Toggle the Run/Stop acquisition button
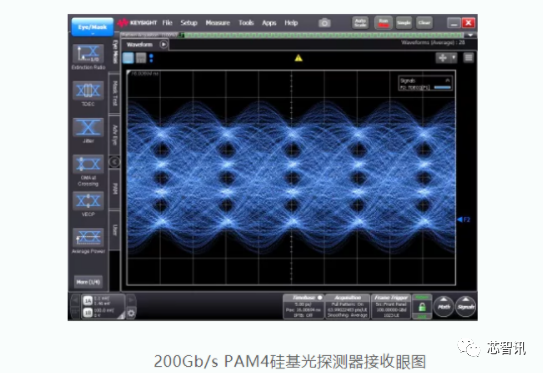 coord(383,23)
